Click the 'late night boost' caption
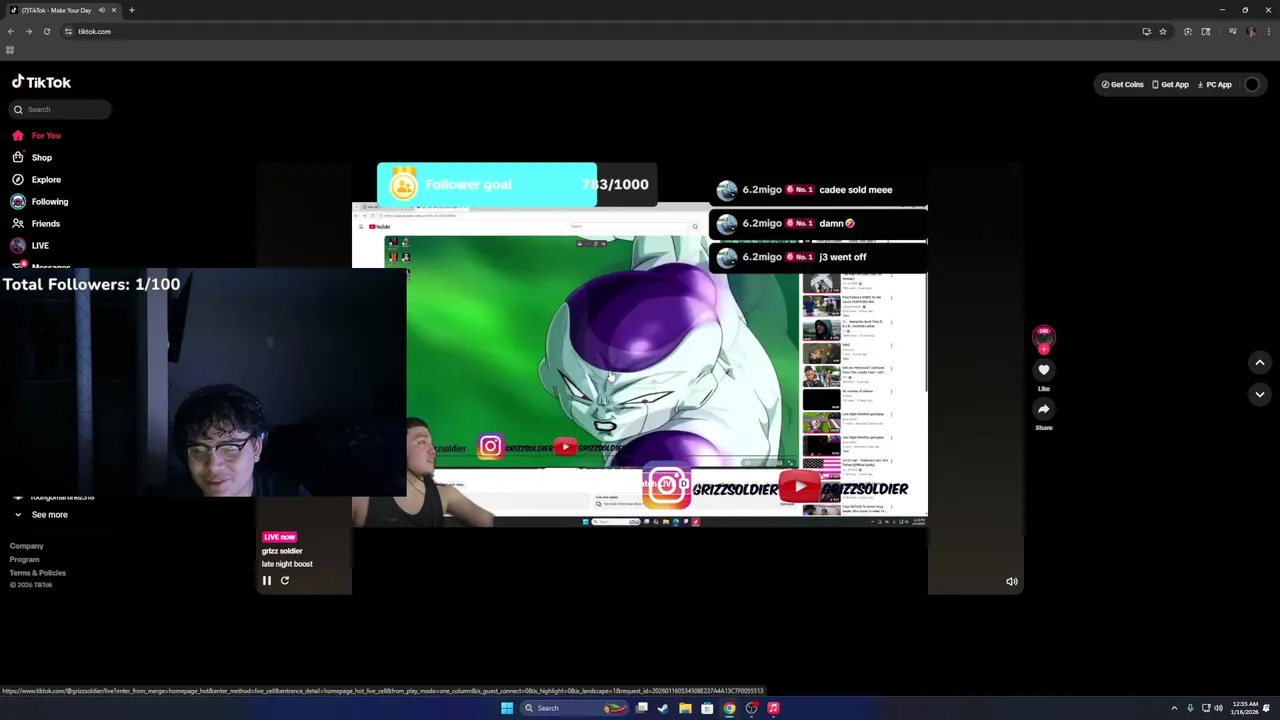The image size is (1280, 720). (x=287, y=564)
